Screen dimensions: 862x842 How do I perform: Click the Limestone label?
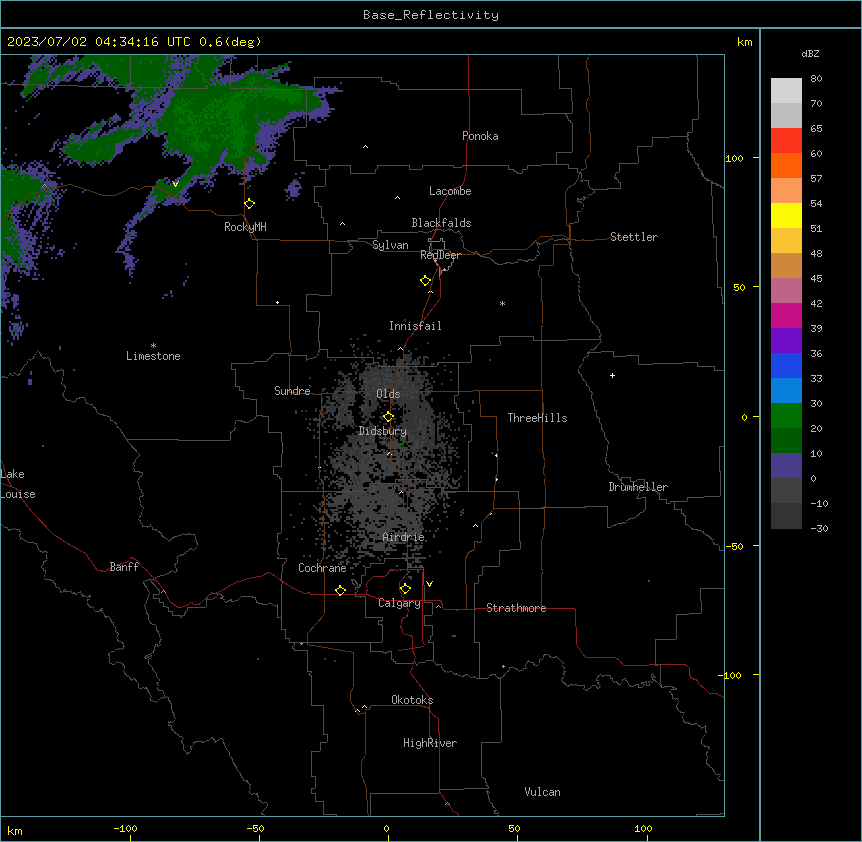[153, 356]
